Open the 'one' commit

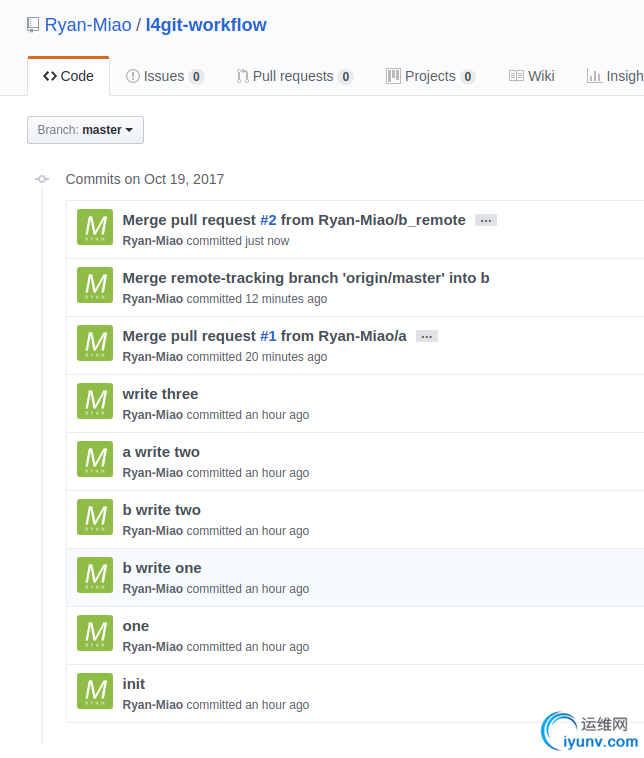coord(136,626)
